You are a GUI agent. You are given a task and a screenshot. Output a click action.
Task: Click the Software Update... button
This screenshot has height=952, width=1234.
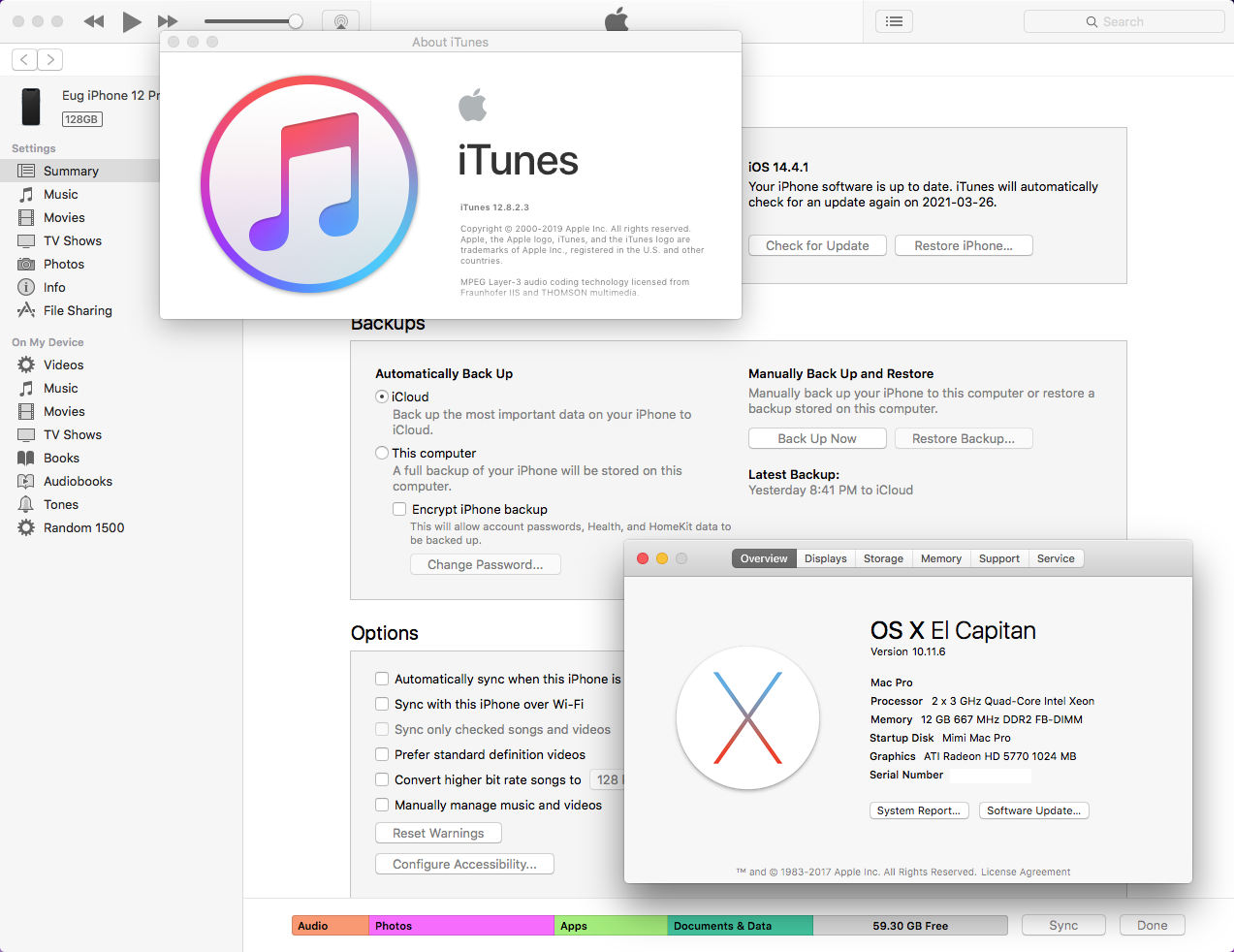(x=1033, y=810)
